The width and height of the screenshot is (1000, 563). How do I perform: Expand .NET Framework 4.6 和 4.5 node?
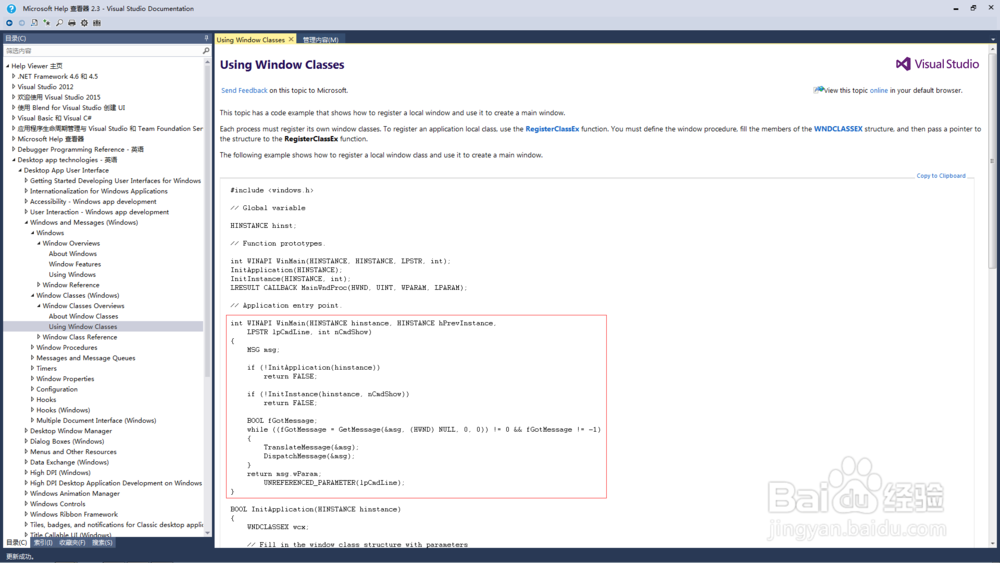point(13,76)
